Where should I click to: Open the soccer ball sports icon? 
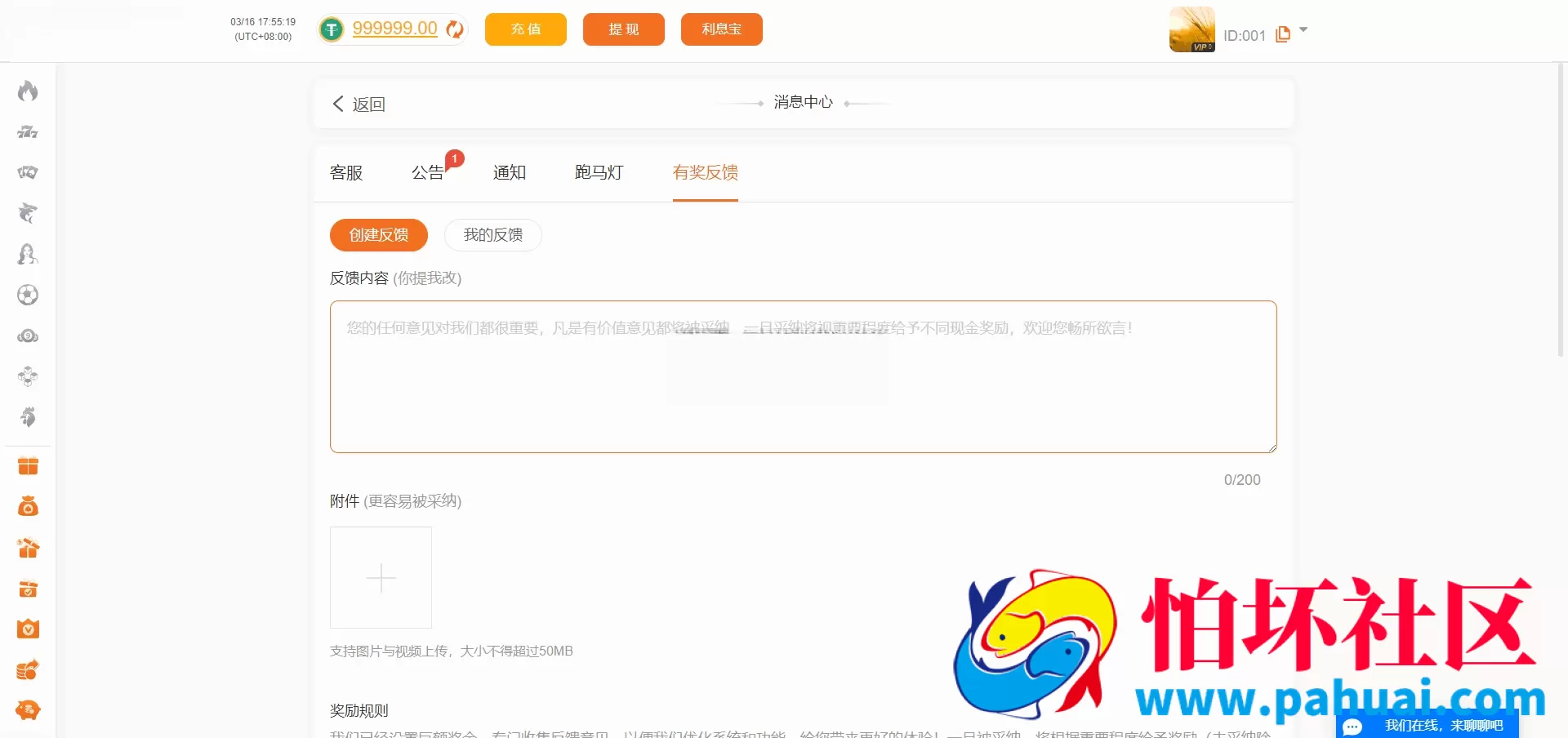coord(28,295)
